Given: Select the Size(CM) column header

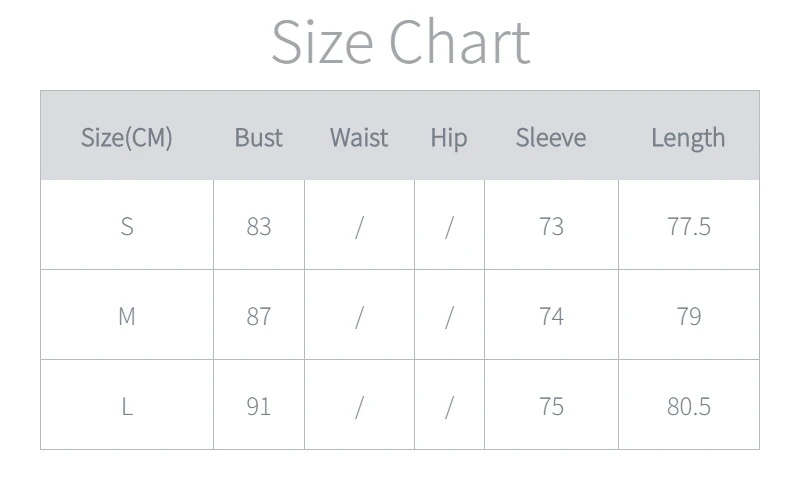Looking at the screenshot, I should (127, 137).
